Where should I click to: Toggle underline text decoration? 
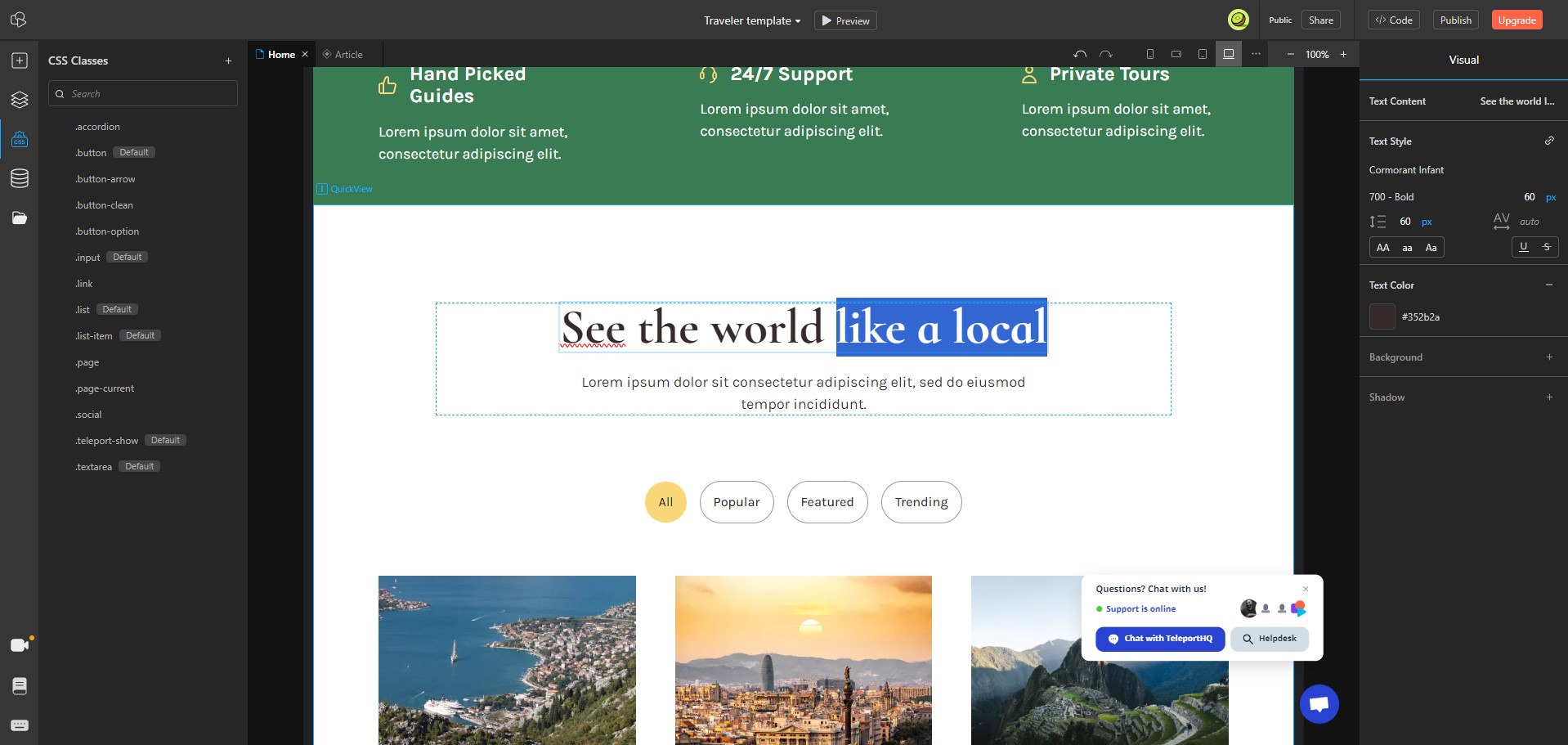point(1523,247)
